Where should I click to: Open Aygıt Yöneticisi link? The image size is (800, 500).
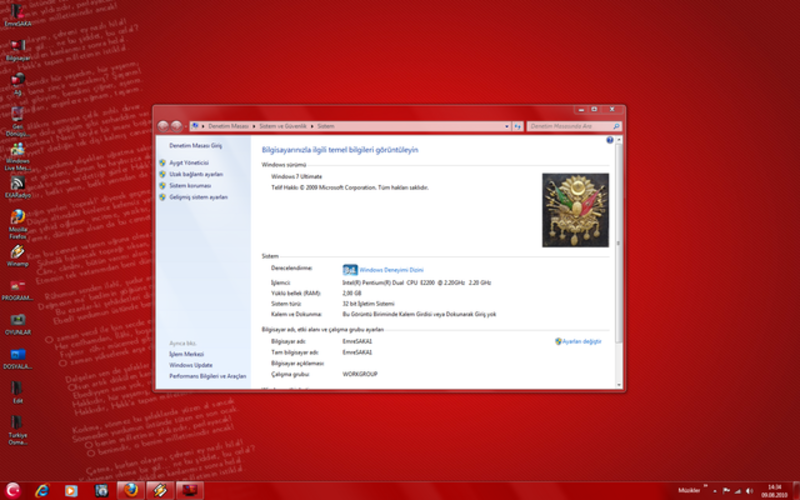[x=189, y=163]
